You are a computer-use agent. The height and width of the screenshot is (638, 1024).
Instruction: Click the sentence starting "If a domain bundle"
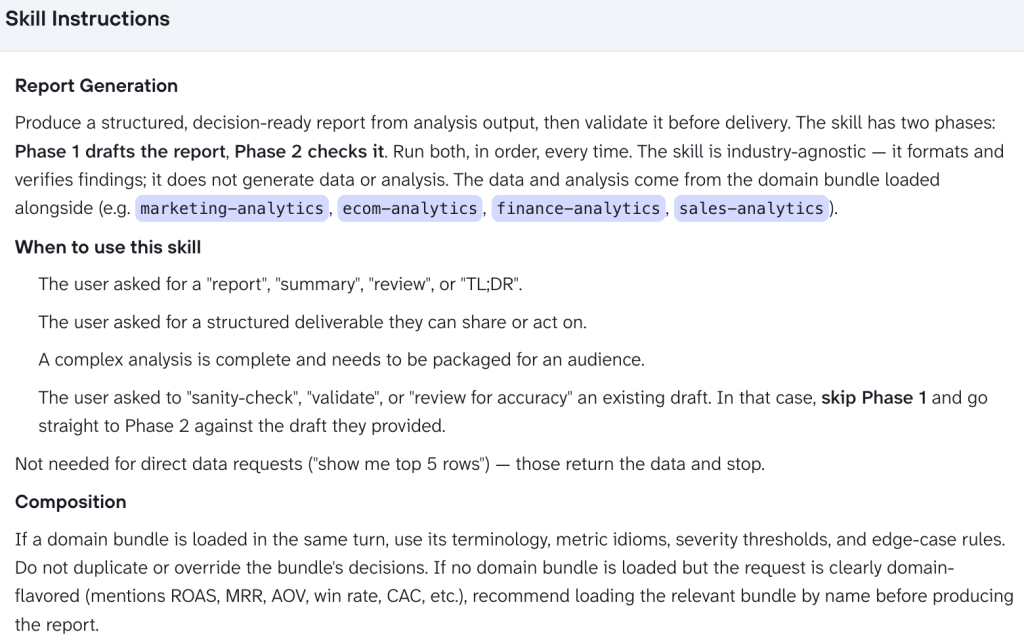click(509, 539)
